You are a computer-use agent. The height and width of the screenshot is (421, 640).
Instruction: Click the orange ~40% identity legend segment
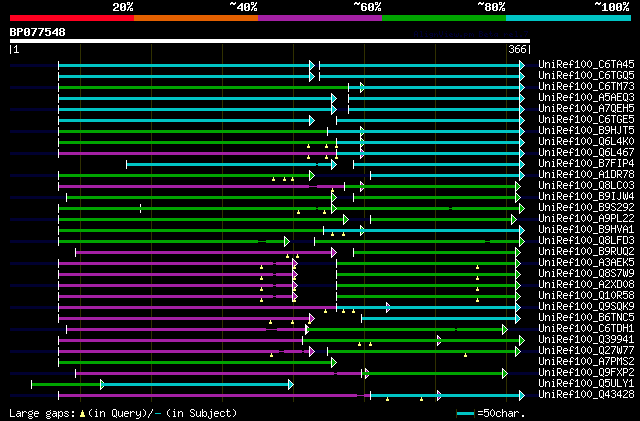point(196,18)
